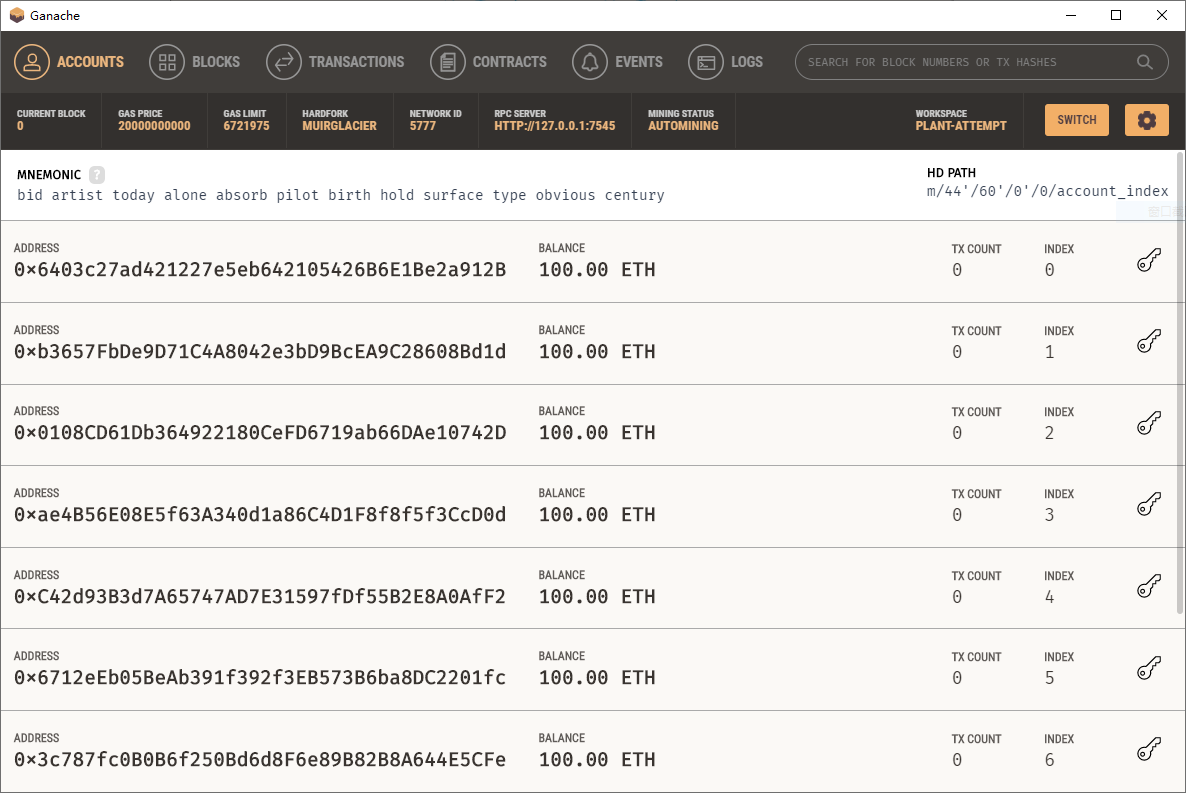Open settings gear button
Image resolution: width=1186 pixels, height=793 pixels.
coord(1147,120)
